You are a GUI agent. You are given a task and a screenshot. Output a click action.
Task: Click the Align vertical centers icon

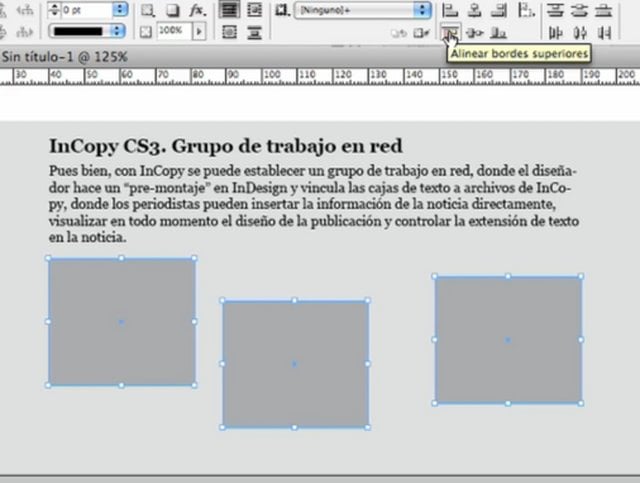(474, 33)
